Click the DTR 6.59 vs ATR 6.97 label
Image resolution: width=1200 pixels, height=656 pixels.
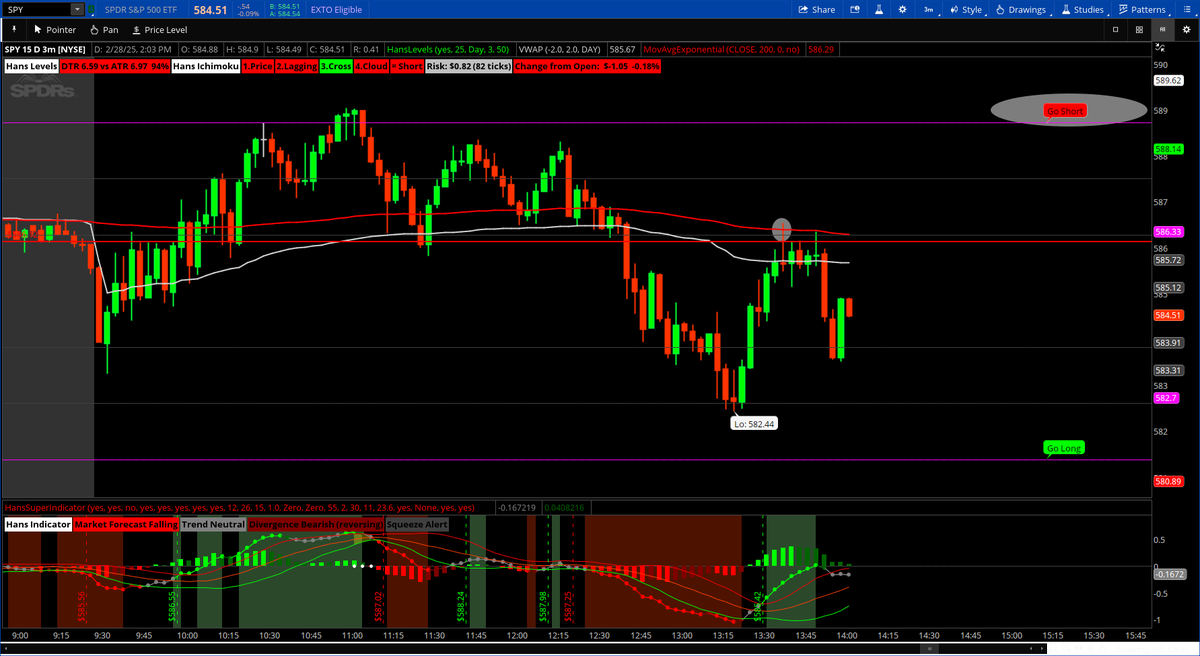click(115, 66)
